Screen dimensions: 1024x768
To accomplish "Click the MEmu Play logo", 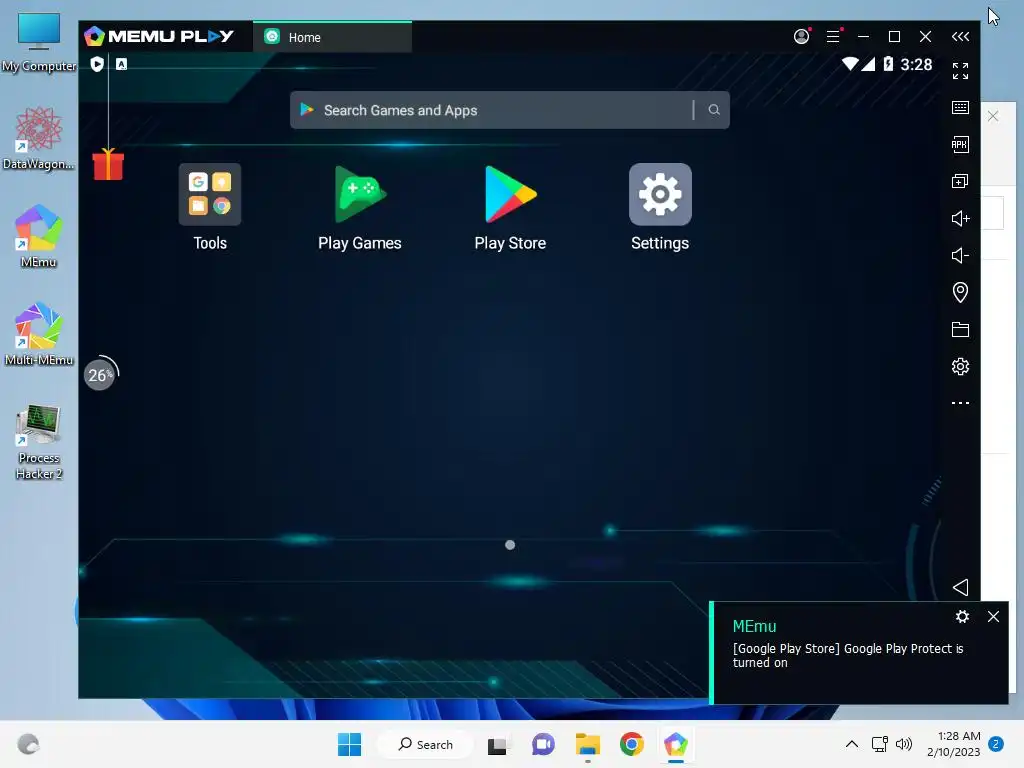I will 159,36.
